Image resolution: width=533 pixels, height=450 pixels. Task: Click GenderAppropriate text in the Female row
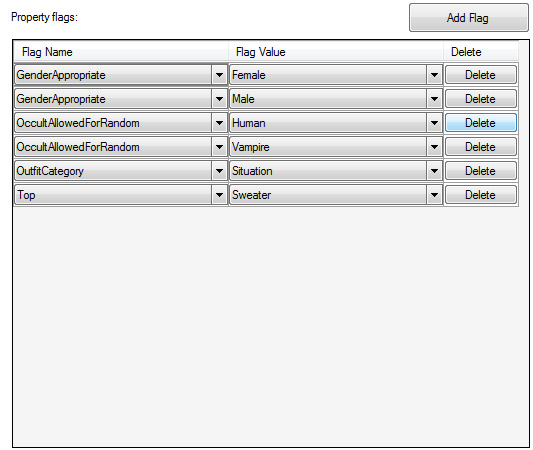coord(61,75)
